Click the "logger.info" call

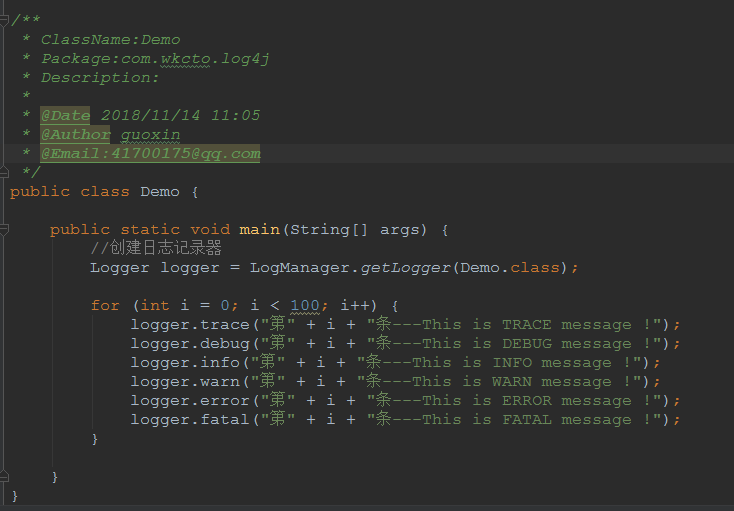[x=185, y=363]
